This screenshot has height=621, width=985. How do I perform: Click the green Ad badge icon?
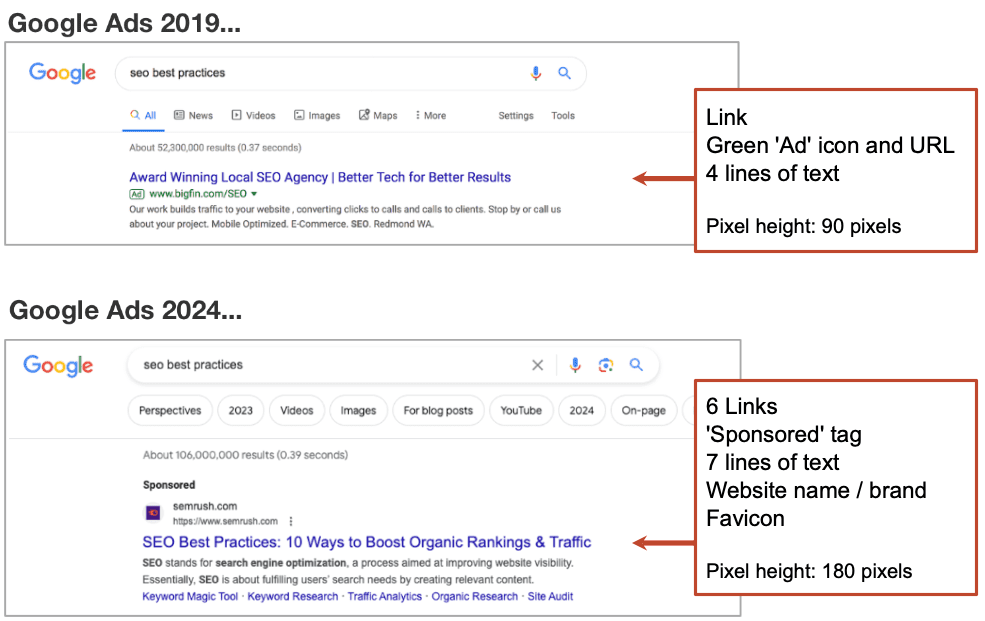coord(136,194)
